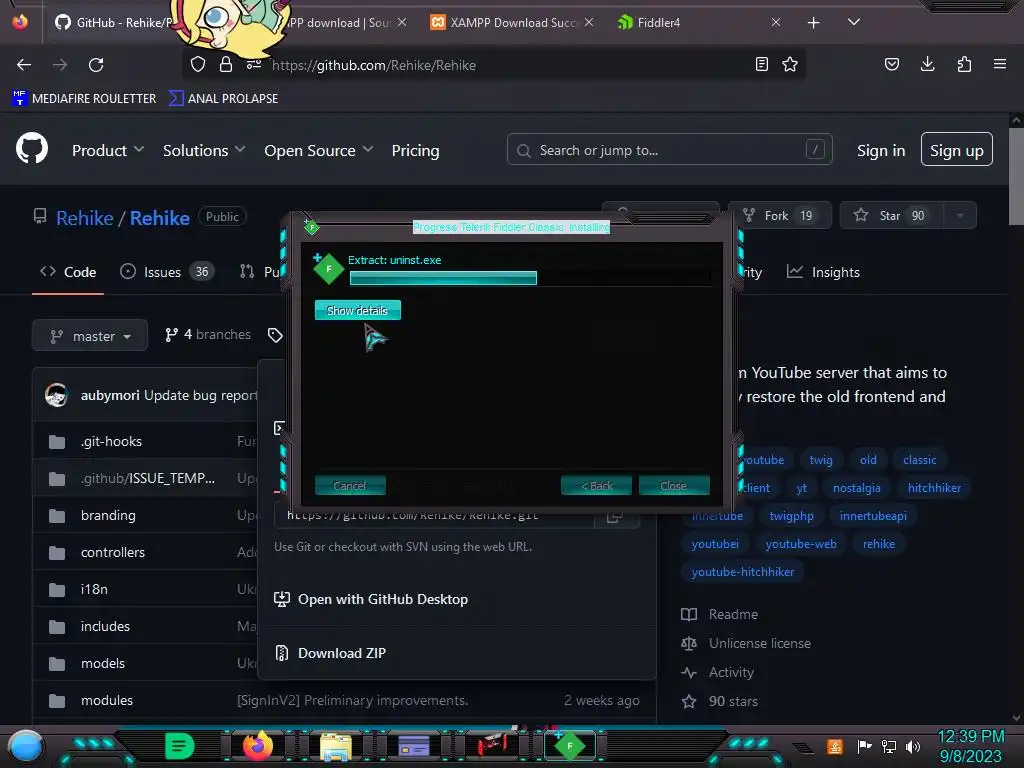Toggle Reader View icon in address bar

761,64
